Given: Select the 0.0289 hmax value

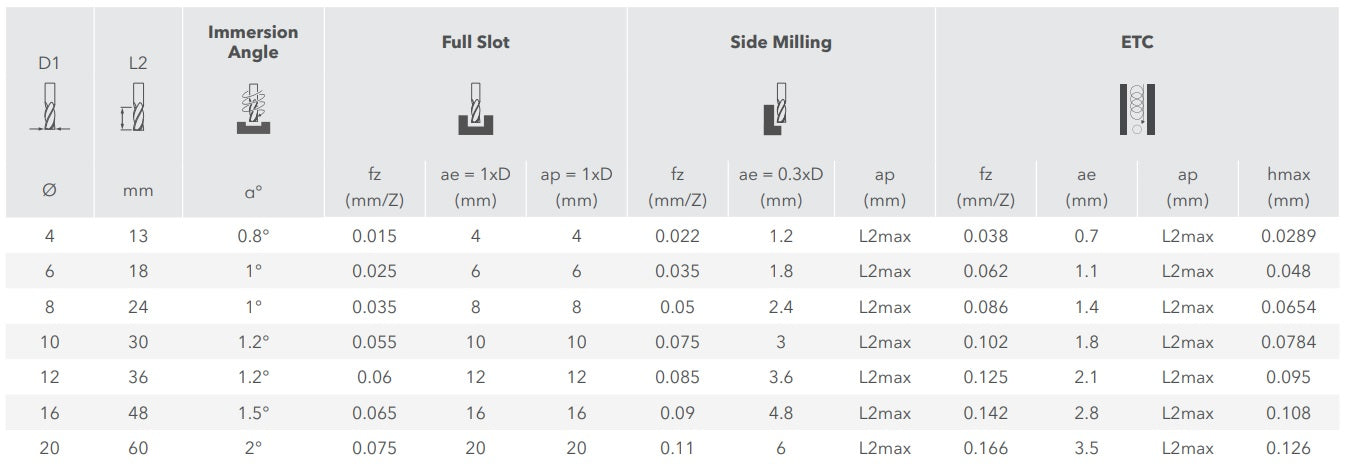Looking at the screenshot, I should pos(1288,237).
